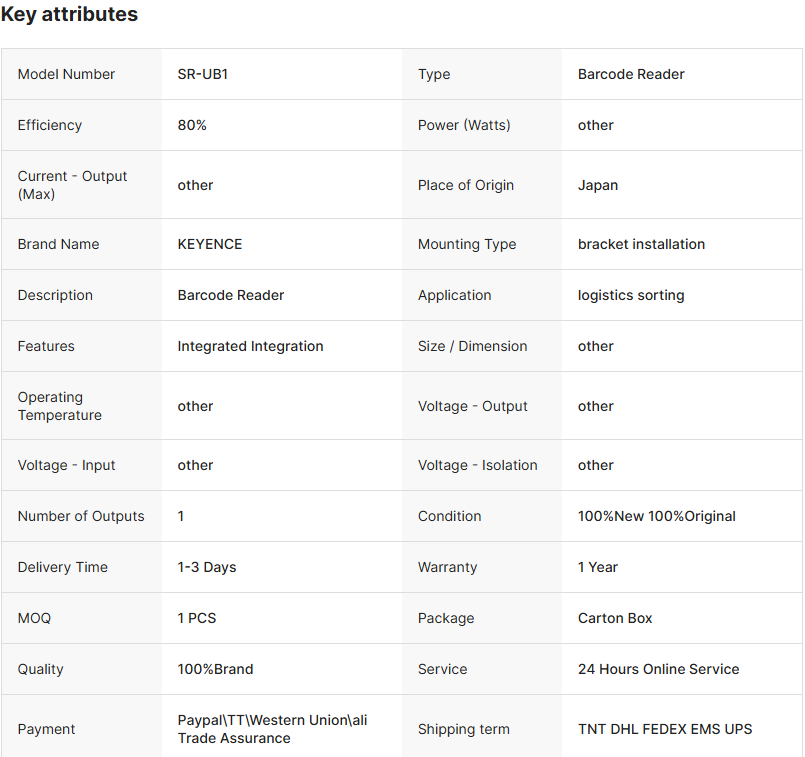The height and width of the screenshot is (757, 805).
Task: Click the Voltage - Isolation label
Action: [x=477, y=465]
